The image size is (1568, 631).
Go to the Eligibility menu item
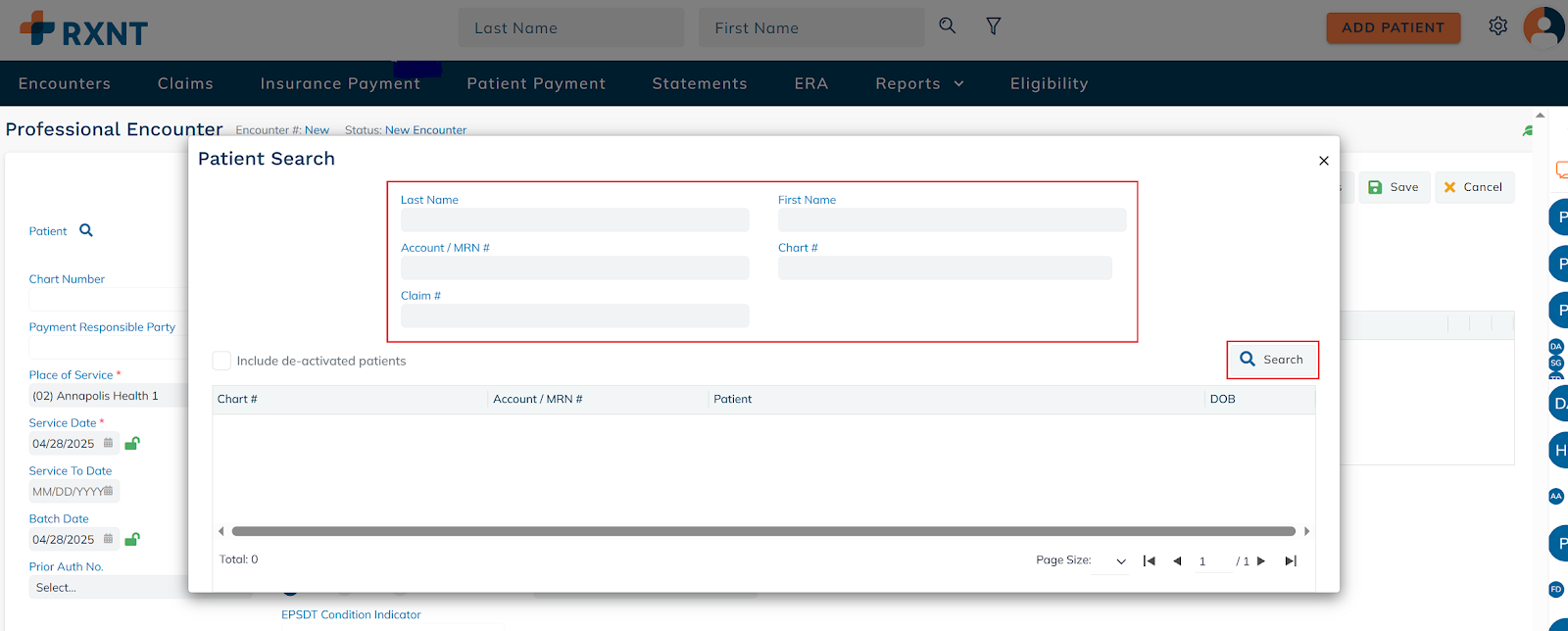[1049, 84]
